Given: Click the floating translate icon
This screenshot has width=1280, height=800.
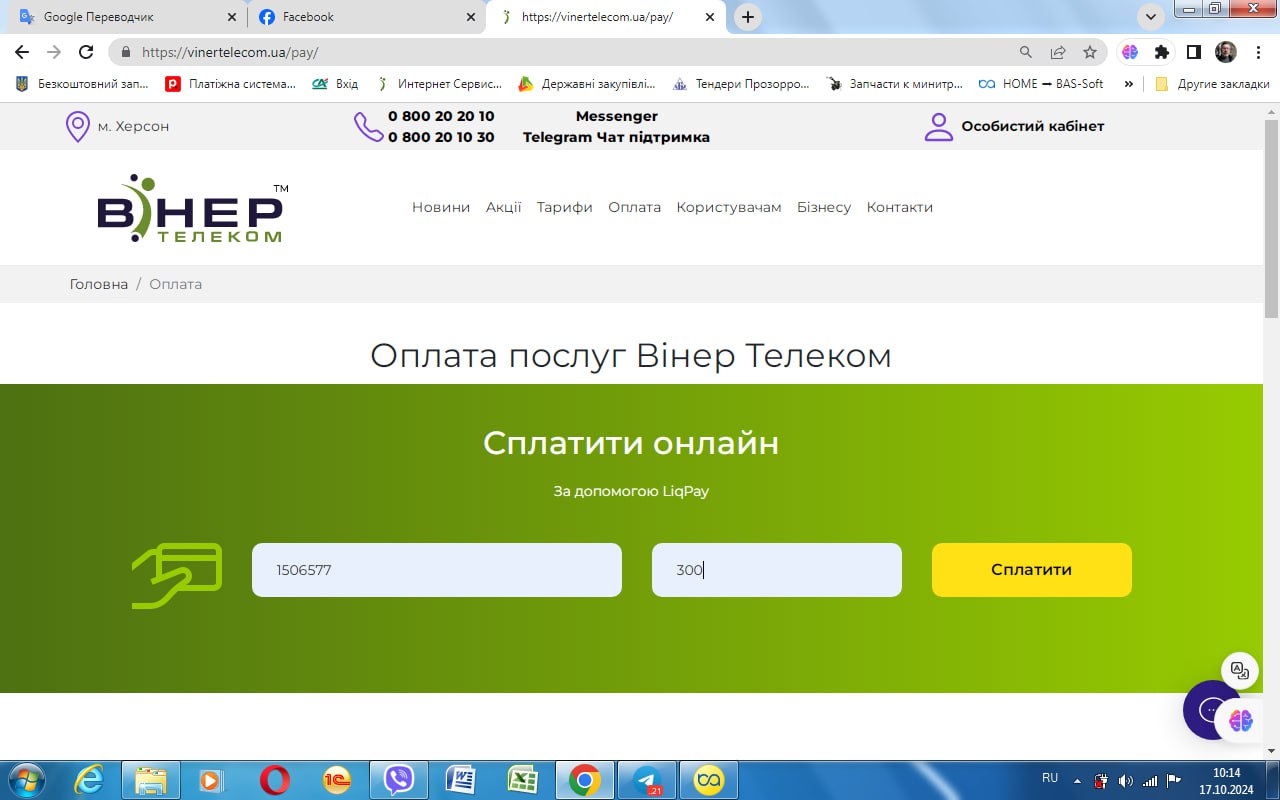Looking at the screenshot, I should pos(1240,671).
